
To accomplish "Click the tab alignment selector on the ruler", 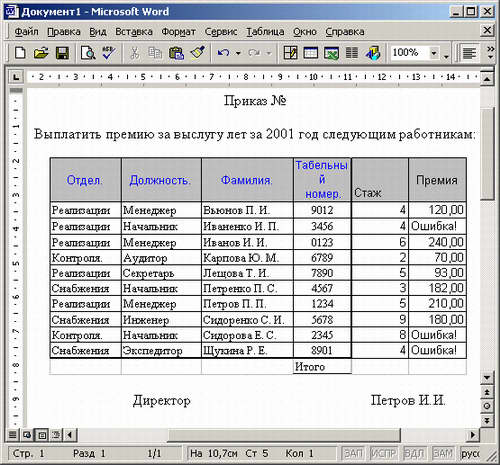I will point(16,77).
